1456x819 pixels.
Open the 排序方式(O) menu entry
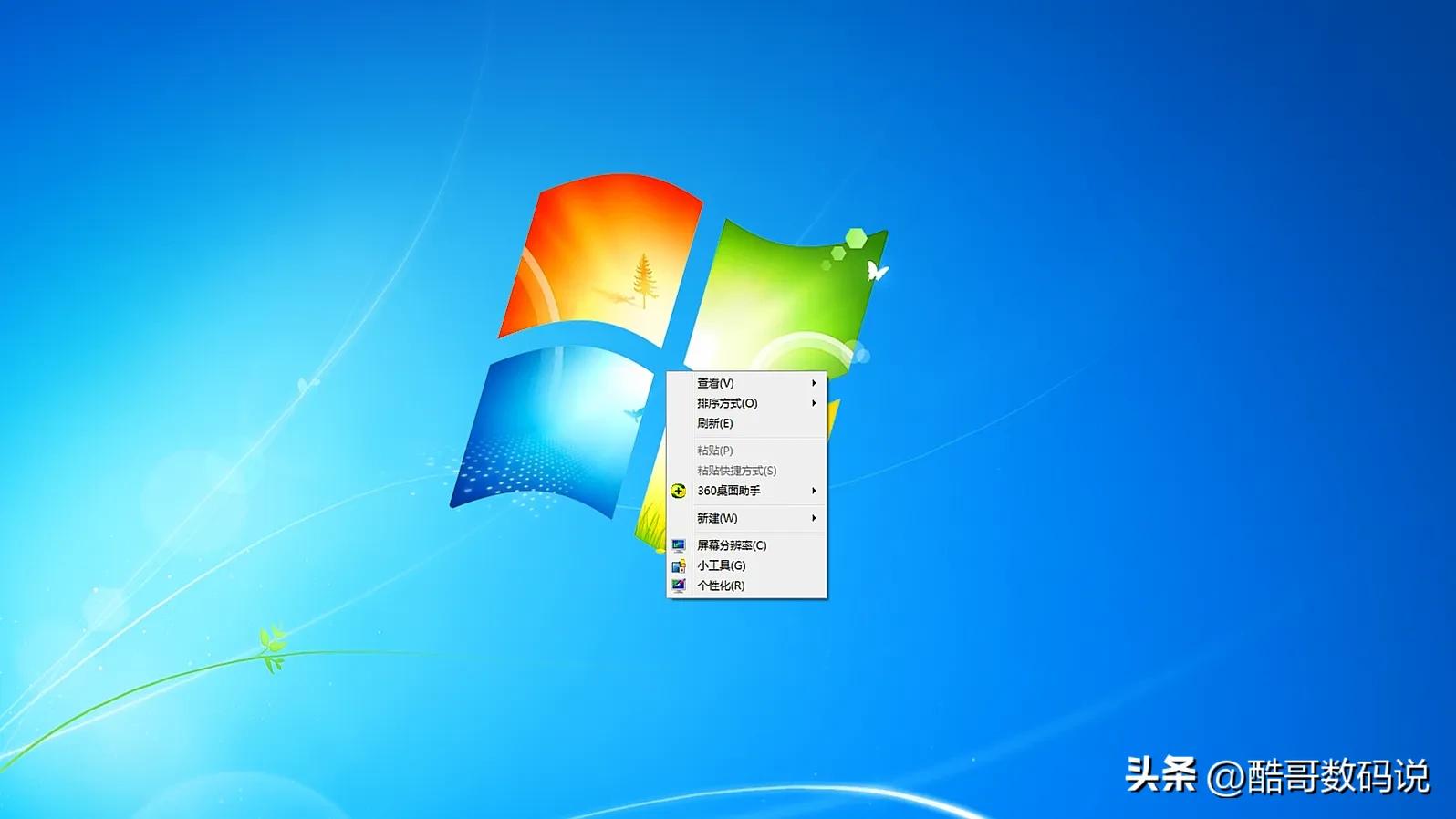746,403
